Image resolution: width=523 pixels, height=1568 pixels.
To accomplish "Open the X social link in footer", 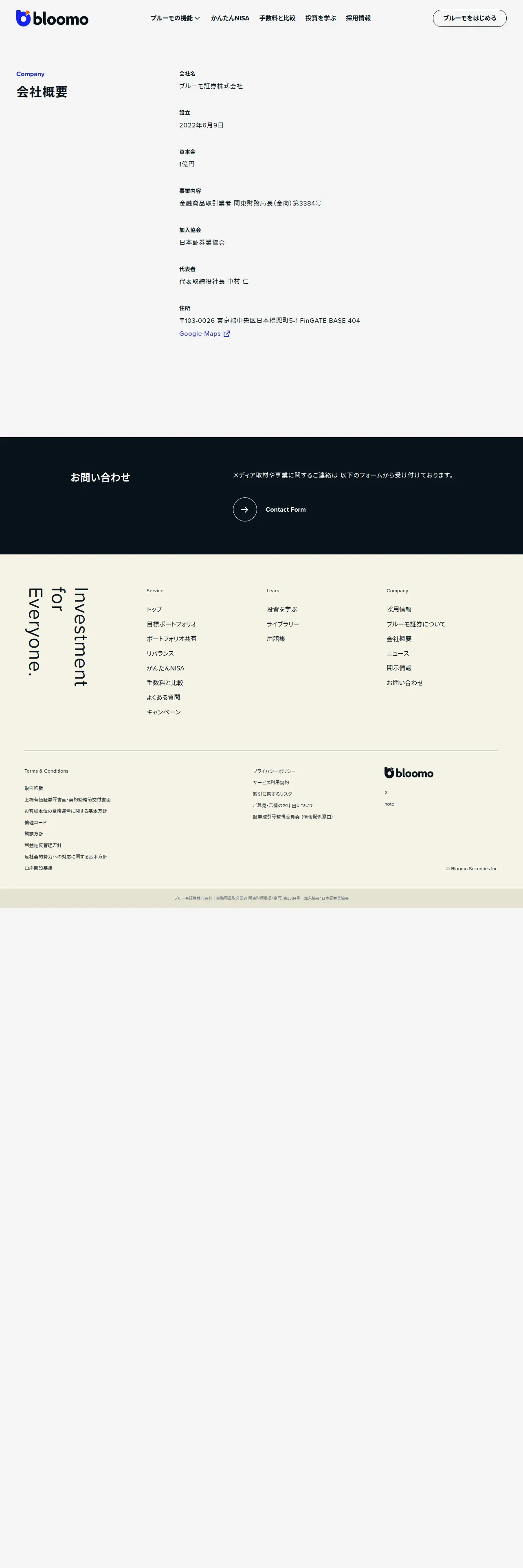I will click(386, 793).
